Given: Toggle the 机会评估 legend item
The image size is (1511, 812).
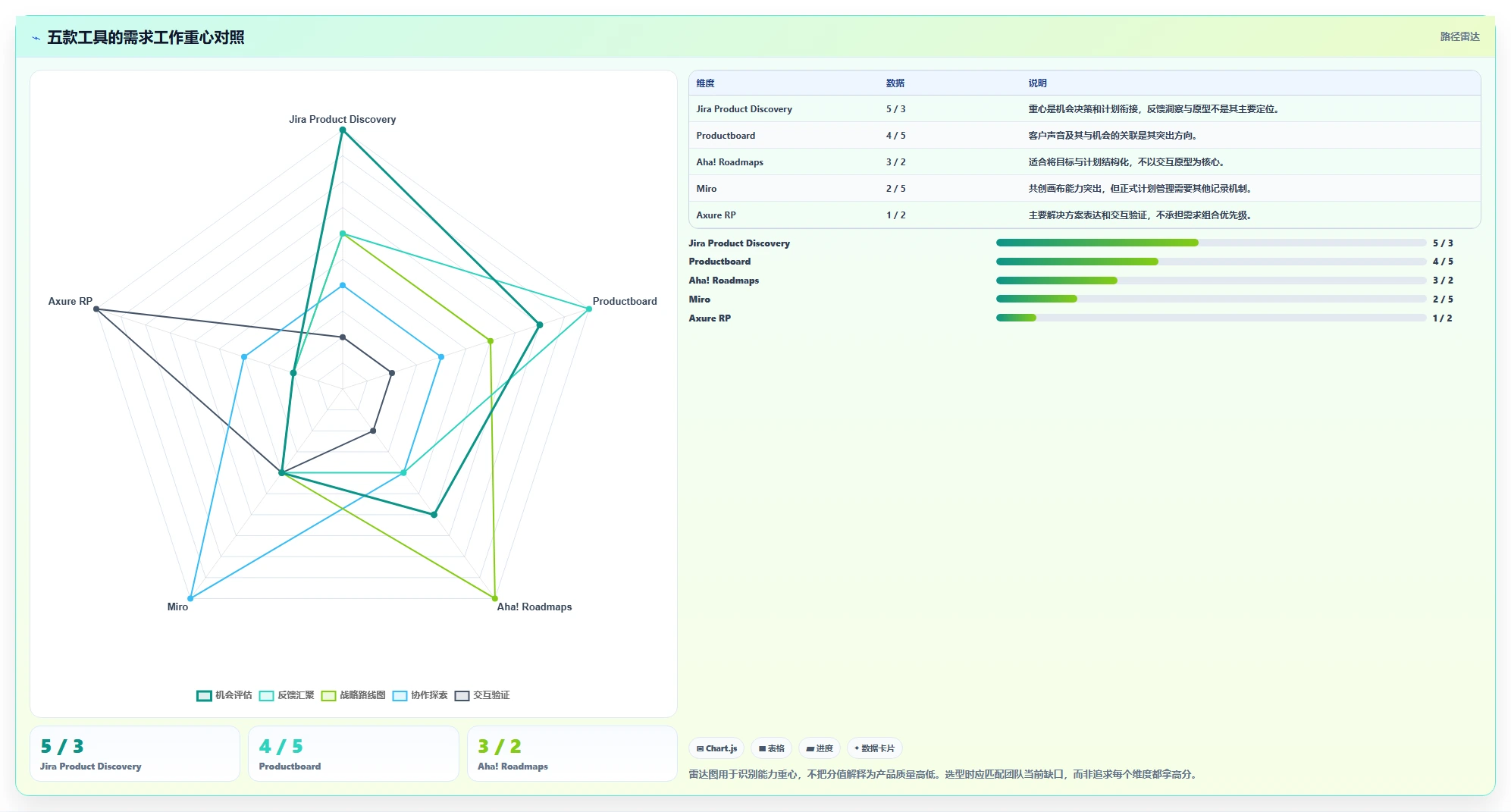Looking at the screenshot, I should point(224,695).
